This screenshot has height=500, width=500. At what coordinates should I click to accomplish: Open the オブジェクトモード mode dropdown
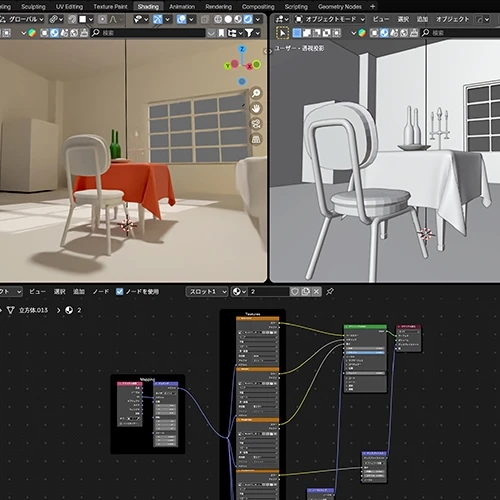(330, 19)
